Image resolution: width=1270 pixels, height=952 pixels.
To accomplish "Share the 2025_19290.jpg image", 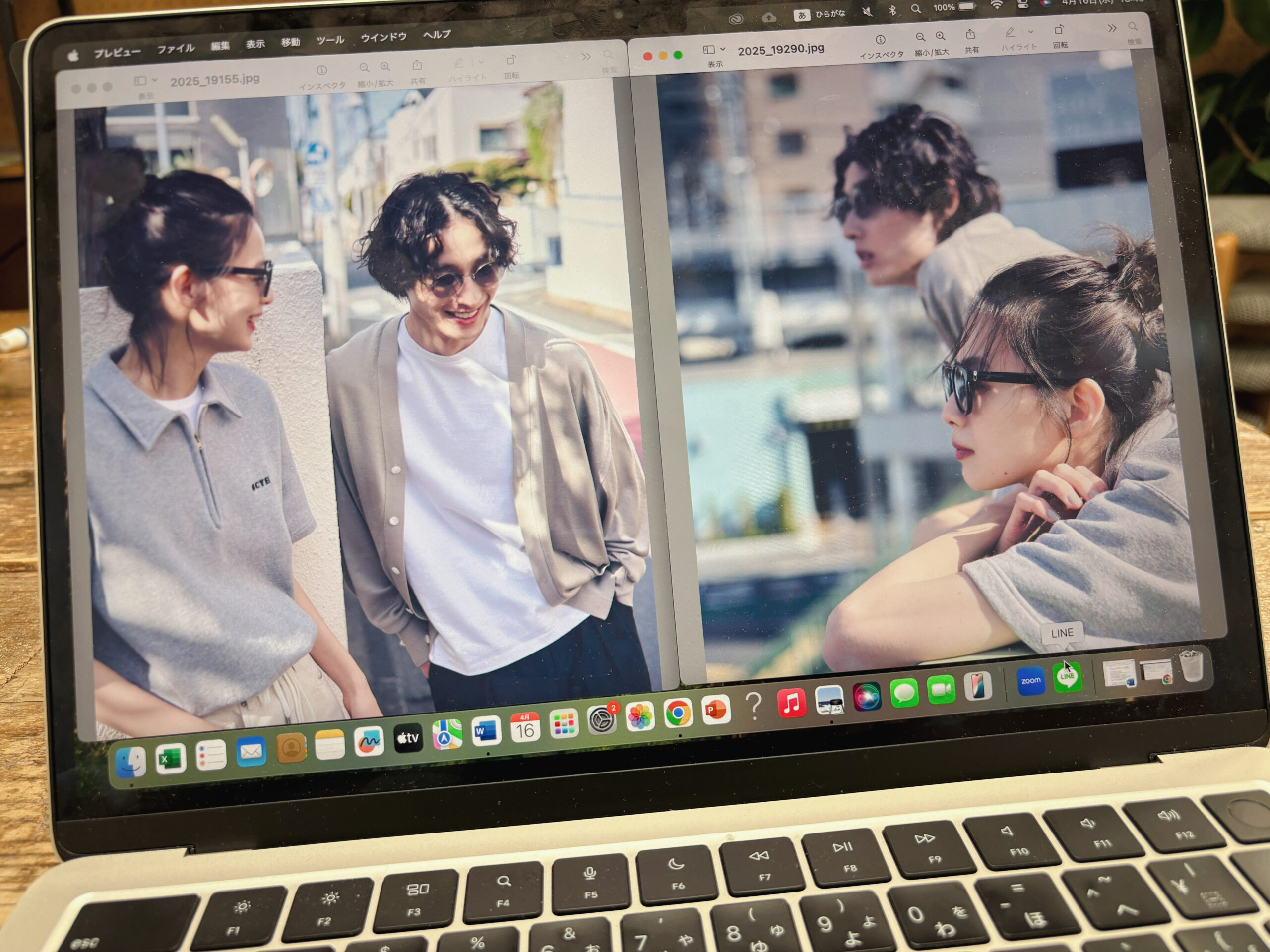I will pos(970,34).
